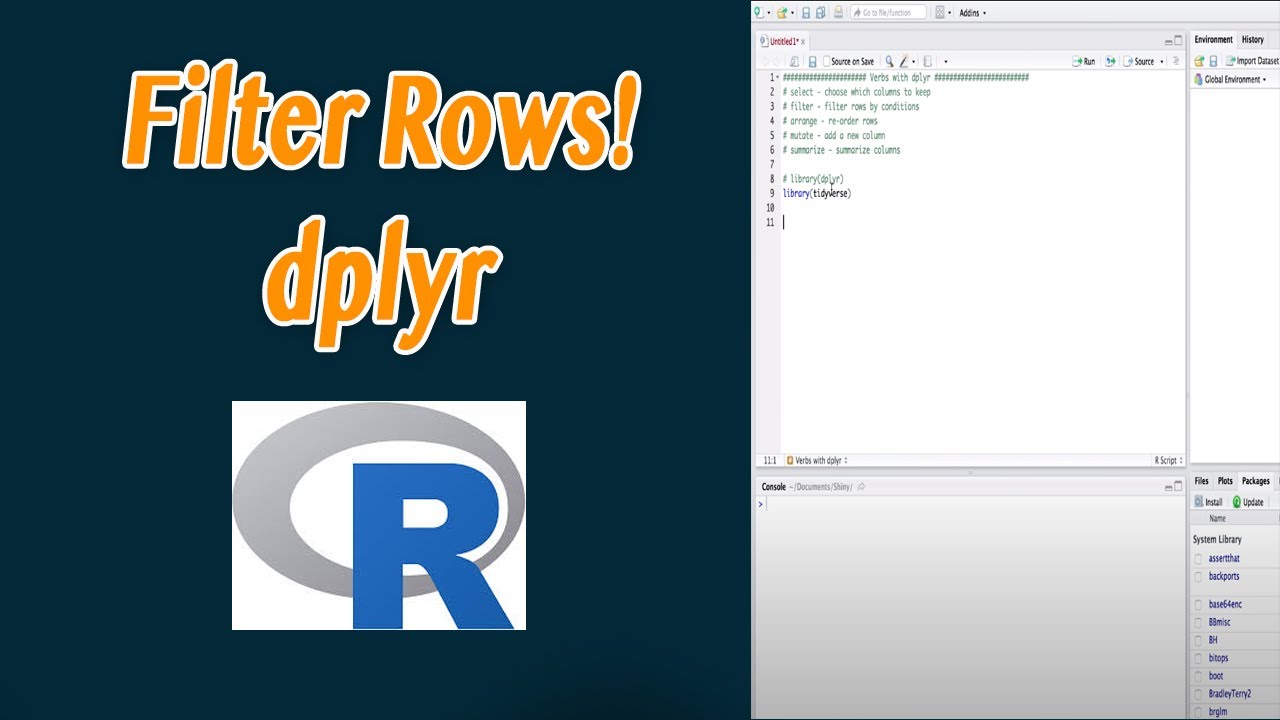
Task: Compile a report with the notebook icon
Action: [928, 61]
